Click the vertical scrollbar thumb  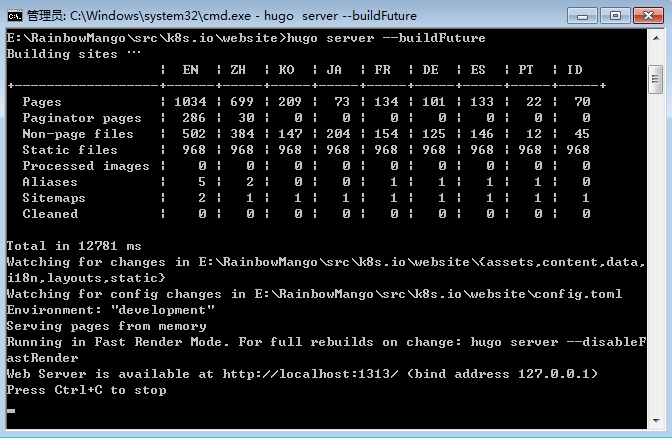[656, 79]
